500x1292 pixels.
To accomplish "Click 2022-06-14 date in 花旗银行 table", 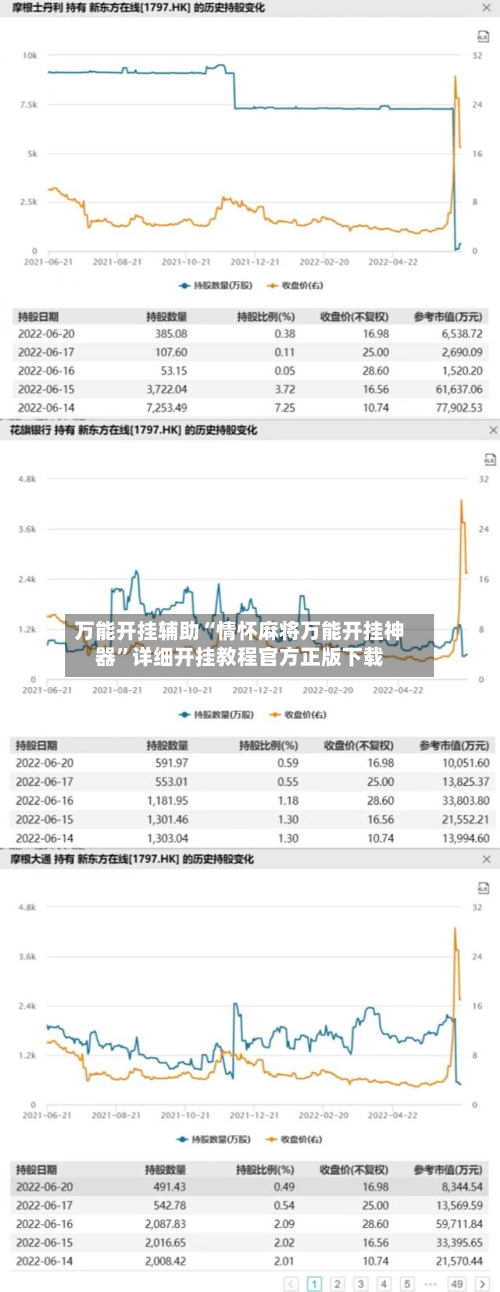I will tap(46, 837).
